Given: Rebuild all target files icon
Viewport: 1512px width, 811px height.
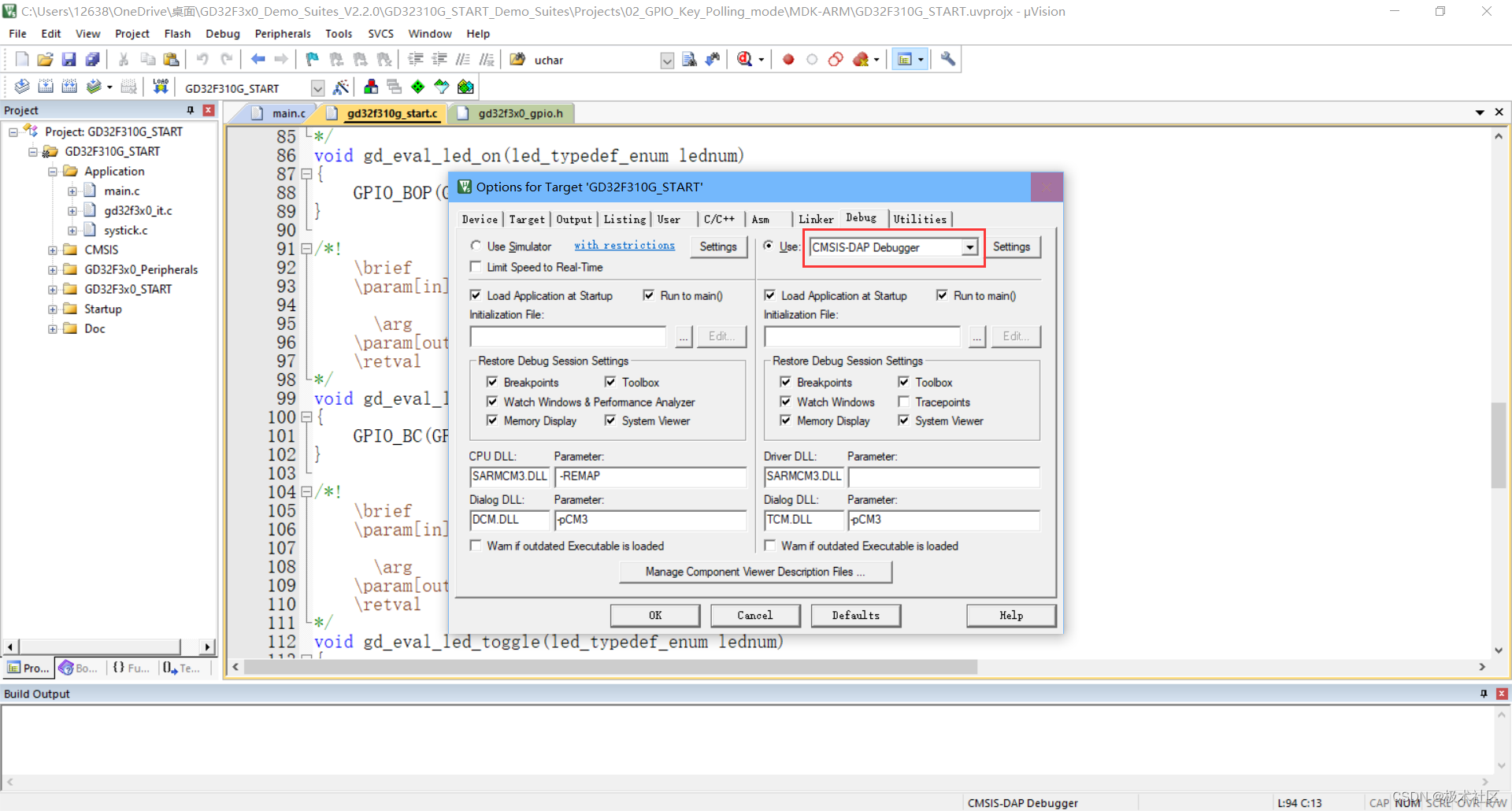Looking at the screenshot, I should click(x=69, y=87).
